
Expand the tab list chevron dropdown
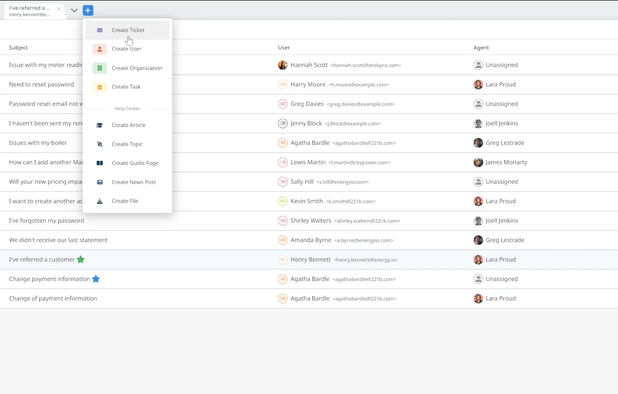click(x=74, y=10)
